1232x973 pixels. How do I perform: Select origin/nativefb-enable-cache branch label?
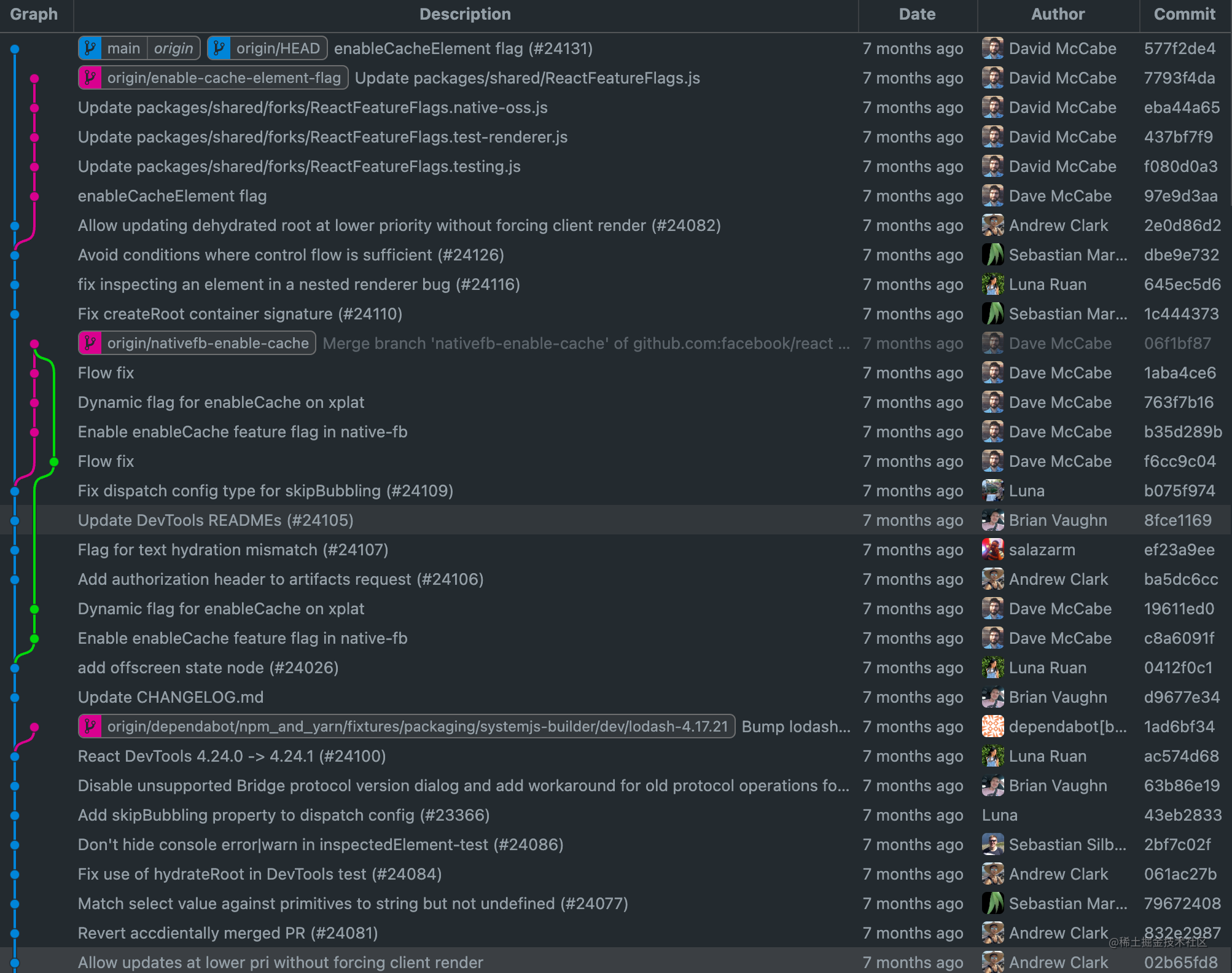[208, 343]
